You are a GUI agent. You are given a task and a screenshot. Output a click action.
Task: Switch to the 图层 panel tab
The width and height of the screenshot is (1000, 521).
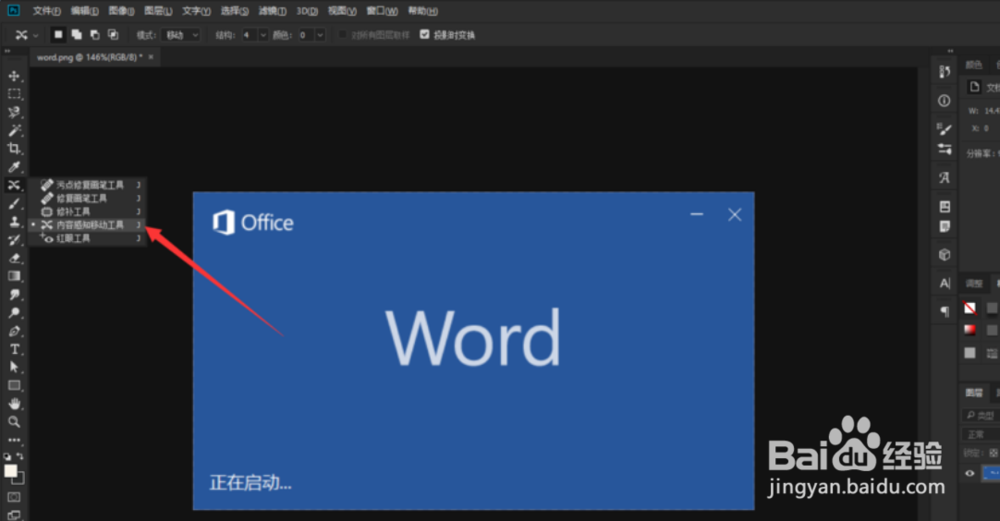pyautogui.click(x=974, y=393)
